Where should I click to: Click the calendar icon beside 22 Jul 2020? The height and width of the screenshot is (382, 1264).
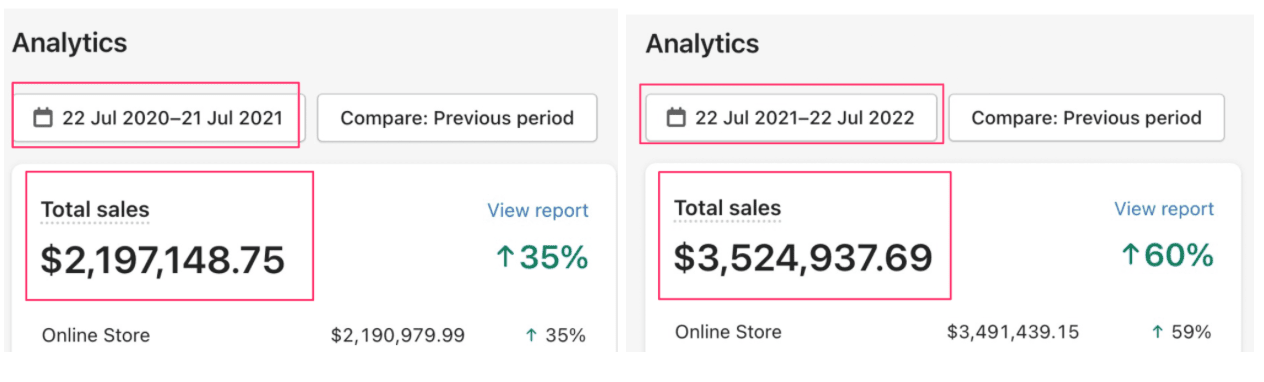(43, 118)
